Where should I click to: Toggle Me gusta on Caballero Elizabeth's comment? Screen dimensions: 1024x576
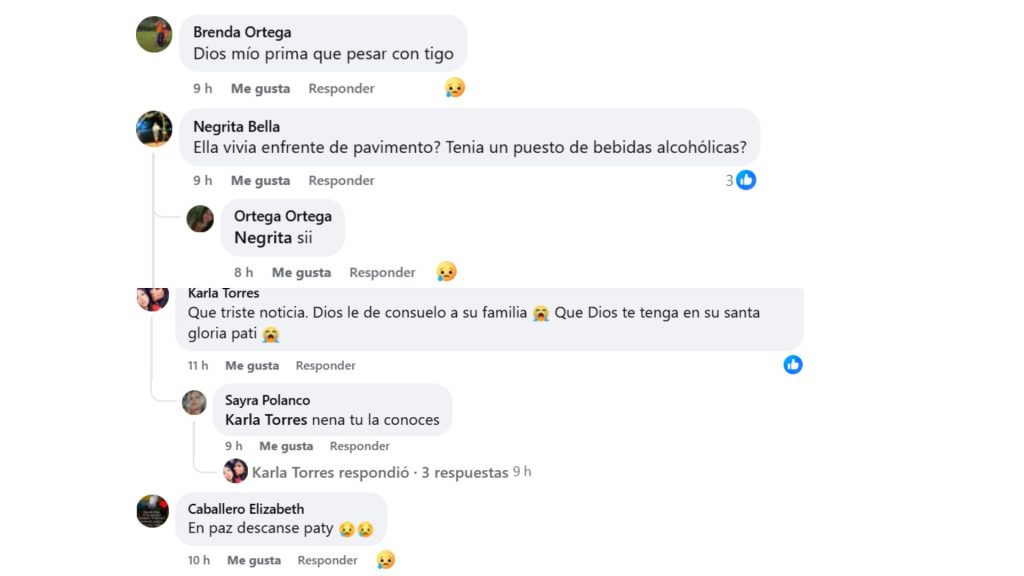[253, 560]
